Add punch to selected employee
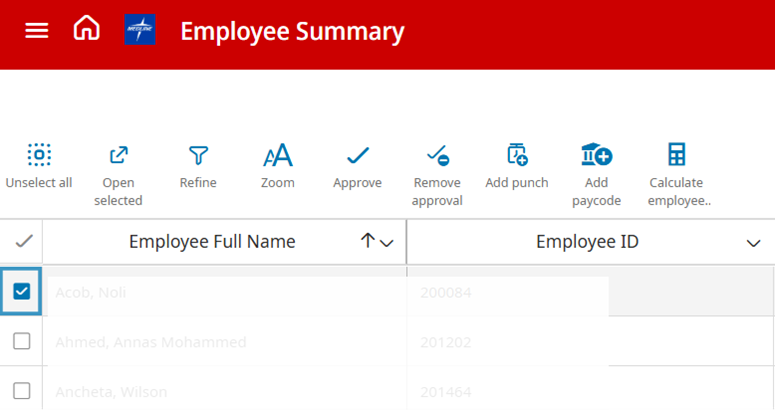 (x=516, y=156)
